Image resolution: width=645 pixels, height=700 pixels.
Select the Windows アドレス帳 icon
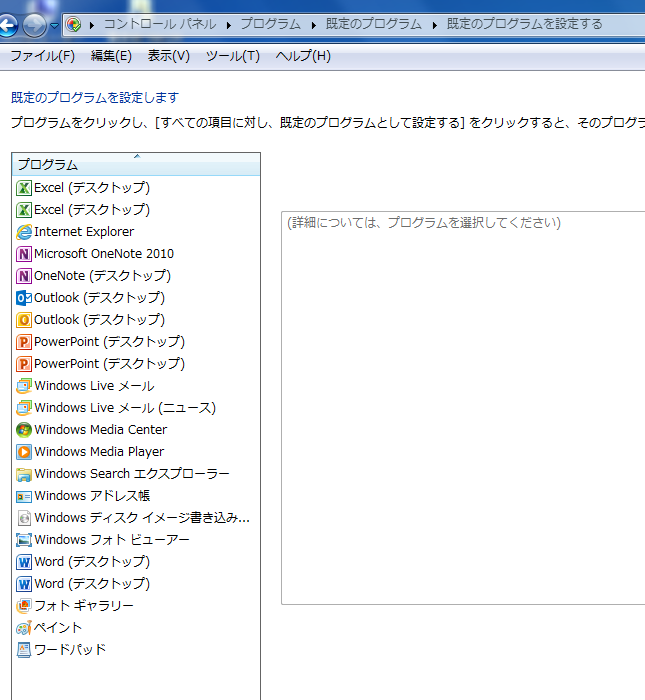click(x=24, y=496)
